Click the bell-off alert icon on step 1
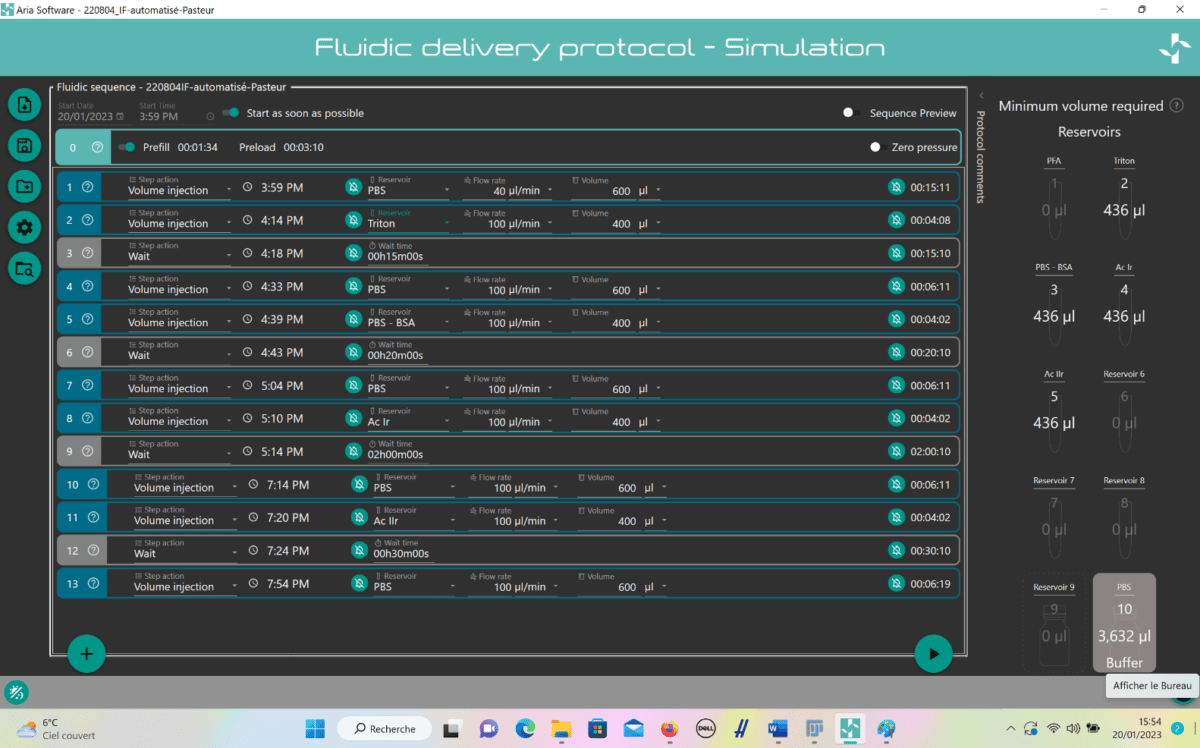Viewport: 1200px width, 748px height. (353, 187)
